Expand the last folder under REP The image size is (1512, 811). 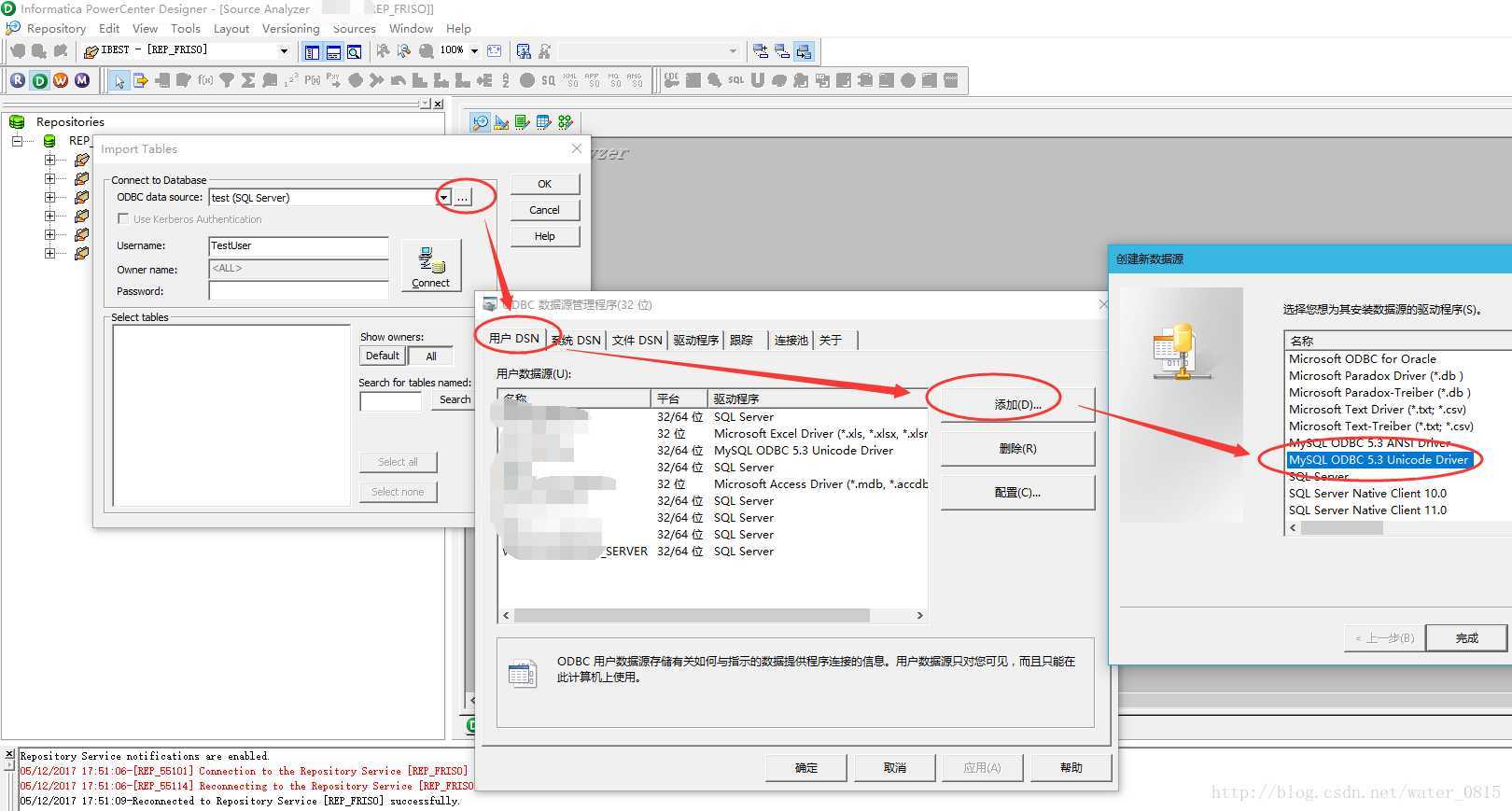[49, 253]
